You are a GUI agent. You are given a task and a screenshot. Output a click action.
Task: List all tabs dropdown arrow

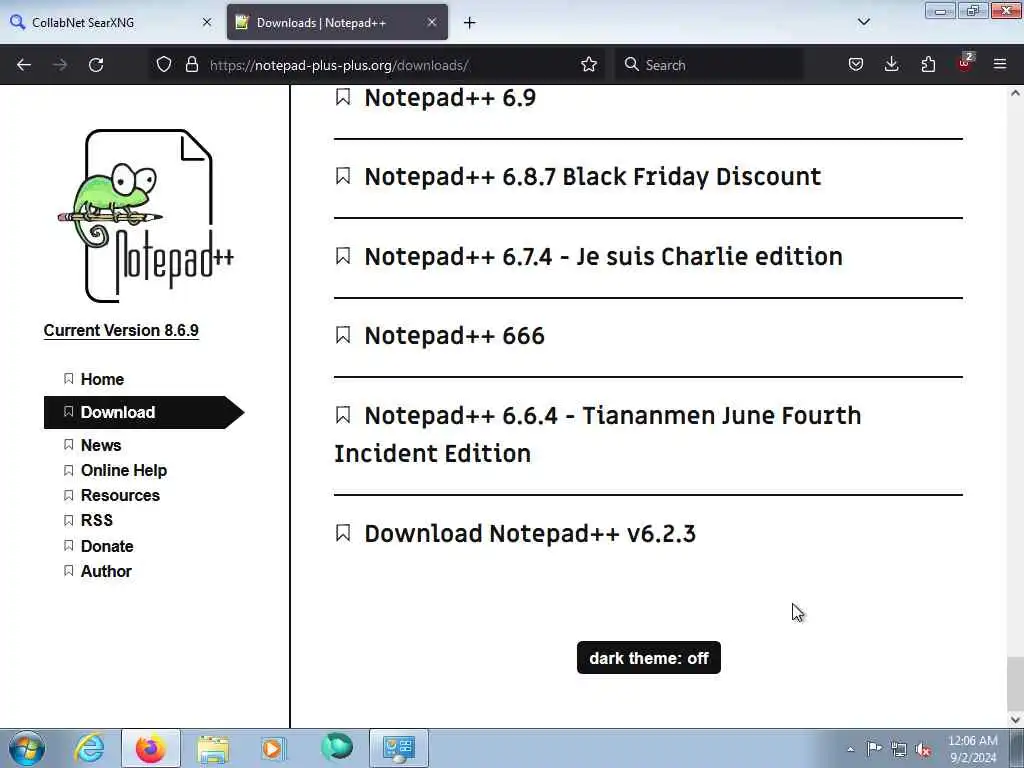click(x=863, y=22)
